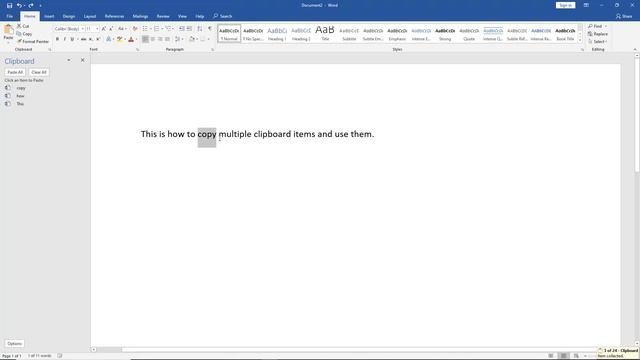This screenshot has width=640, height=360.
Task: Toggle align left paragraph alignment
Action: point(145,39)
